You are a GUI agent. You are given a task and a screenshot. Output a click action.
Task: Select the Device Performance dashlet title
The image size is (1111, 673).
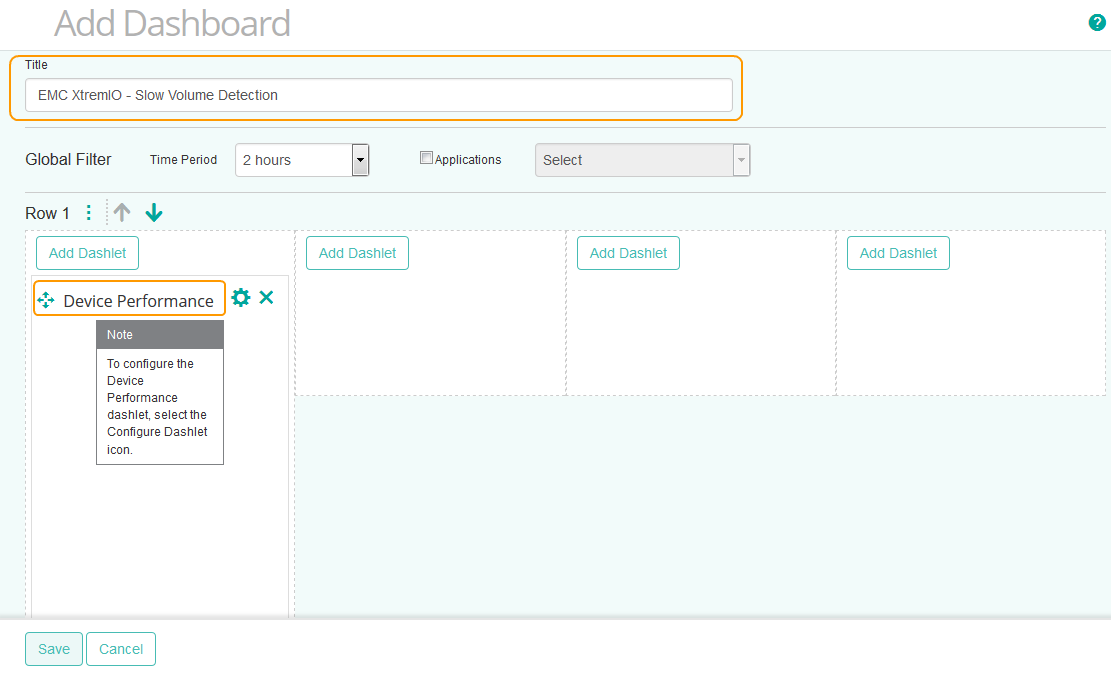(x=139, y=300)
